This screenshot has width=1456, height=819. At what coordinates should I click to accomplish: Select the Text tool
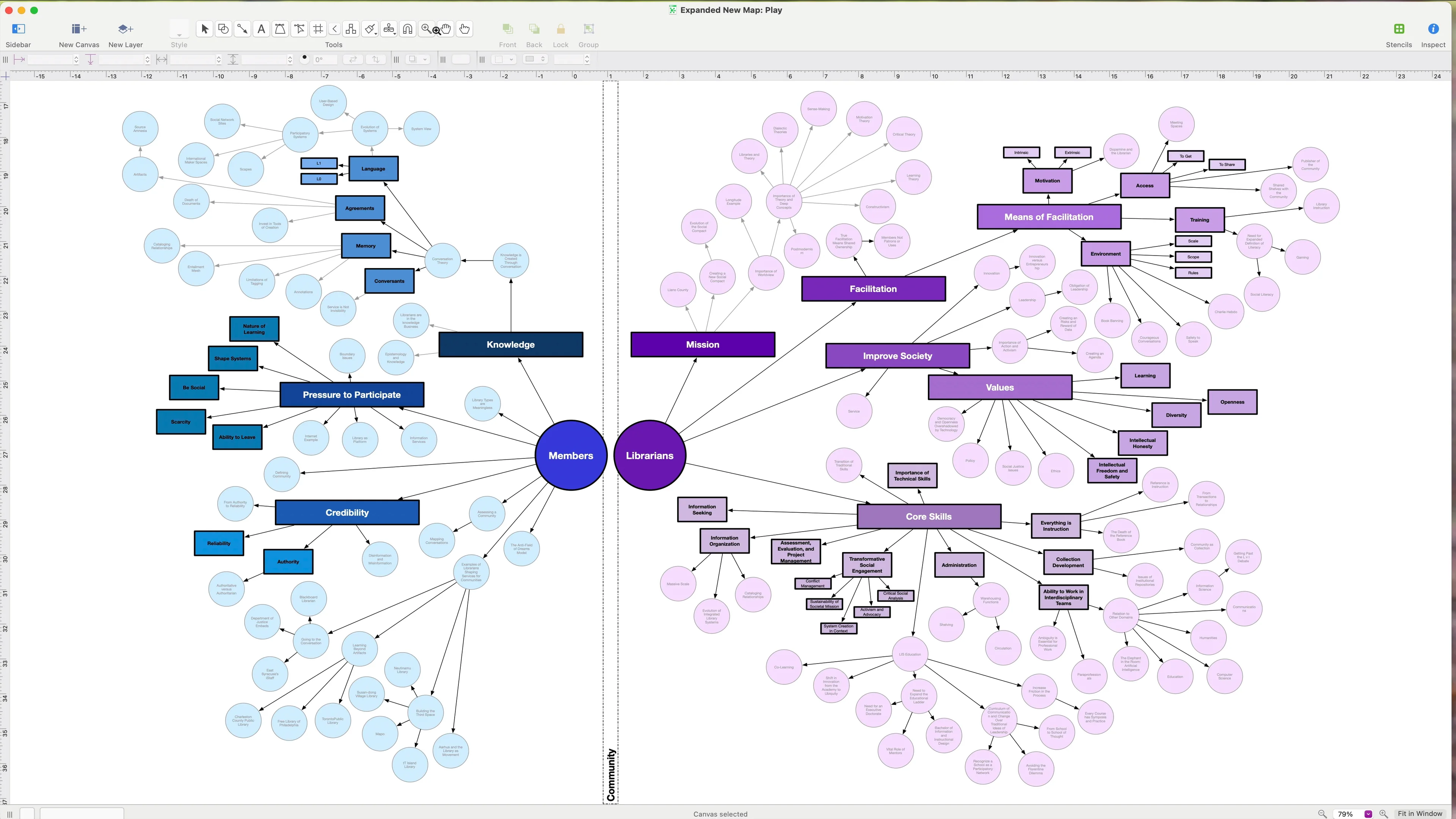tap(261, 29)
